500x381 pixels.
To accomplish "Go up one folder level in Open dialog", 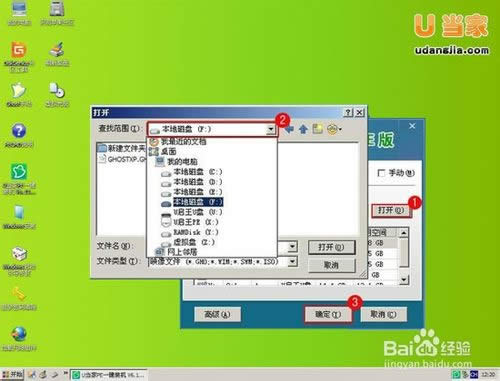I will pos(303,129).
